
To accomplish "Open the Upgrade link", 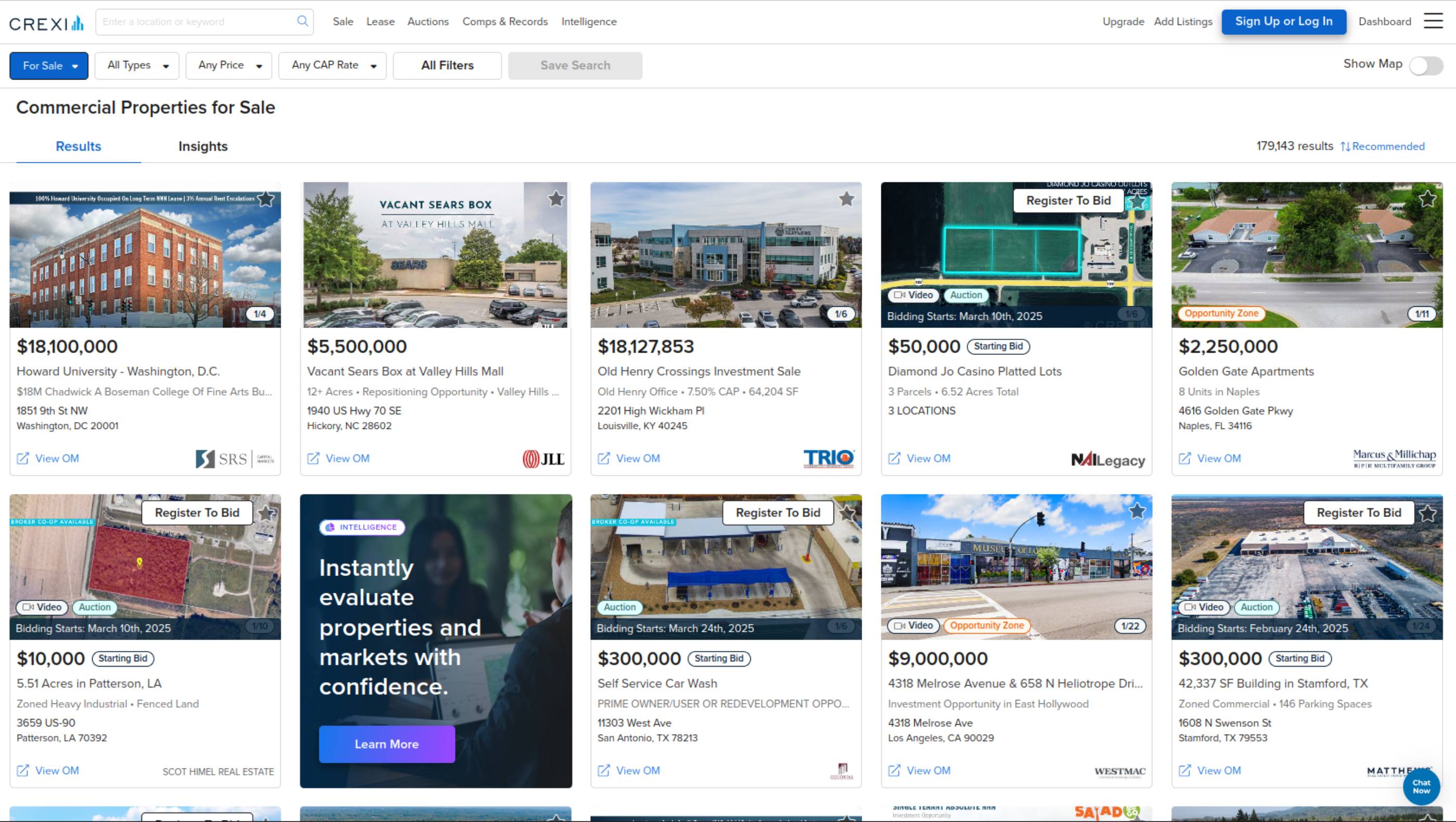I will point(1123,21).
